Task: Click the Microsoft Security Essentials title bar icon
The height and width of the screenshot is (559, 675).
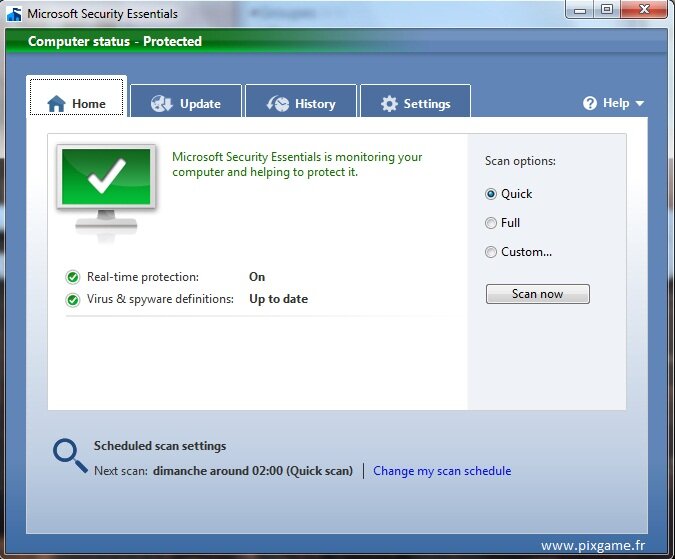Action: pos(14,14)
